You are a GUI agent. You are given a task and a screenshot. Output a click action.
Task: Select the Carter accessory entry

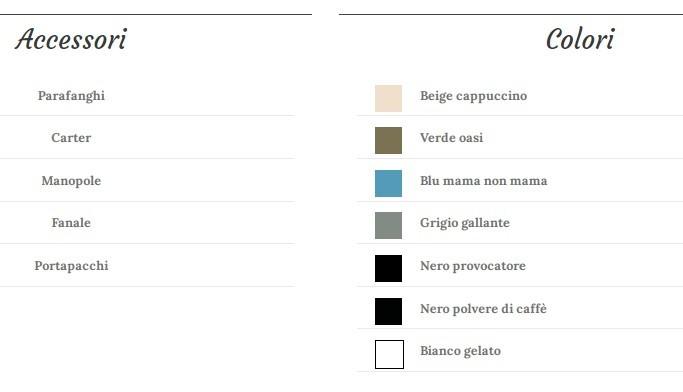click(71, 138)
